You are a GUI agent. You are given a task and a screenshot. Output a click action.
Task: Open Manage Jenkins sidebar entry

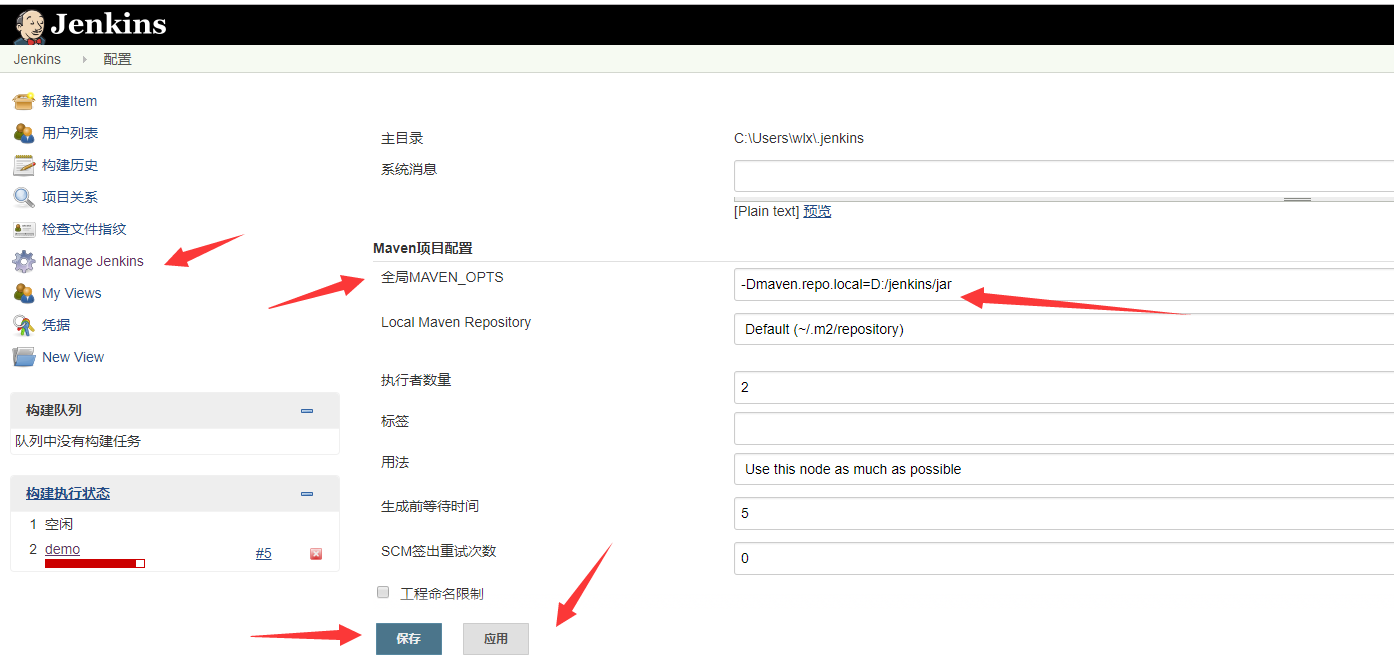click(x=93, y=261)
